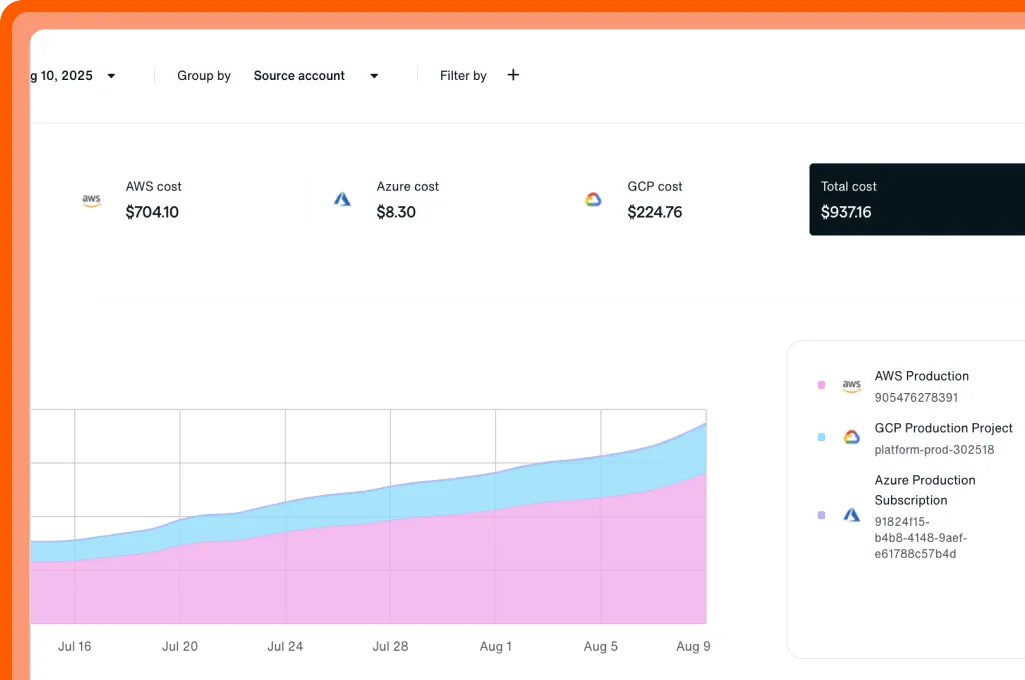Click the date text ending 10, 2025
Image resolution: width=1025 pixels, height=680 pixels.
click(62, 76)
